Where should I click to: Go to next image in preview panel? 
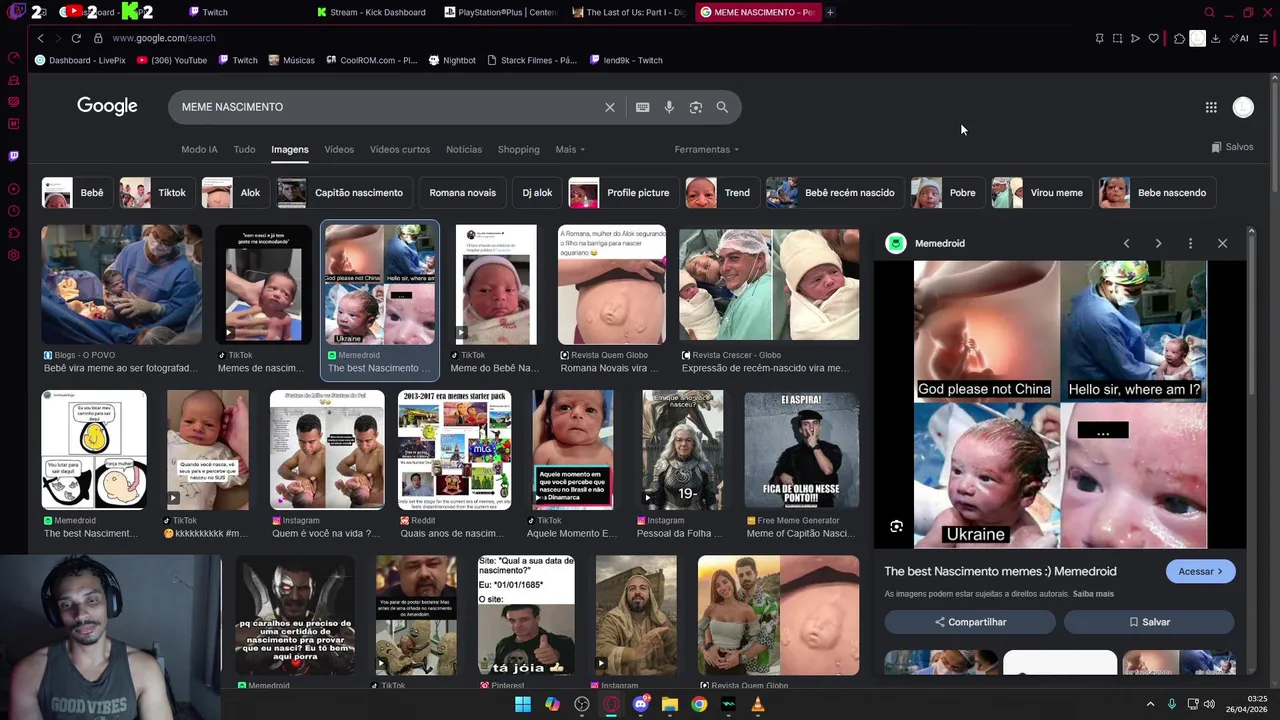1158,243
